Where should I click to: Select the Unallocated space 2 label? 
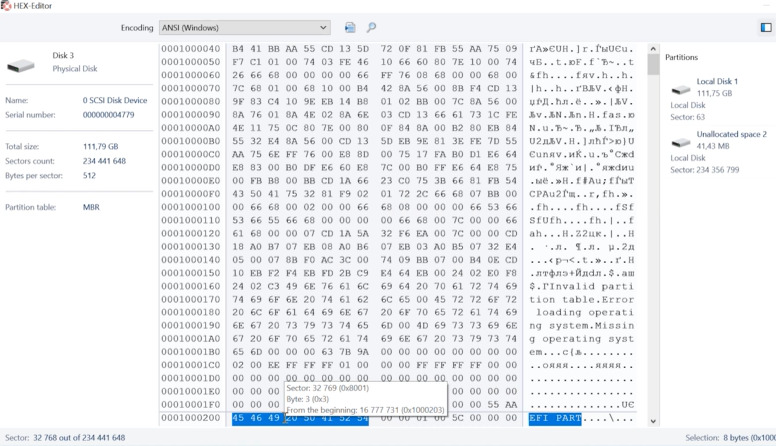click(731, 134)
